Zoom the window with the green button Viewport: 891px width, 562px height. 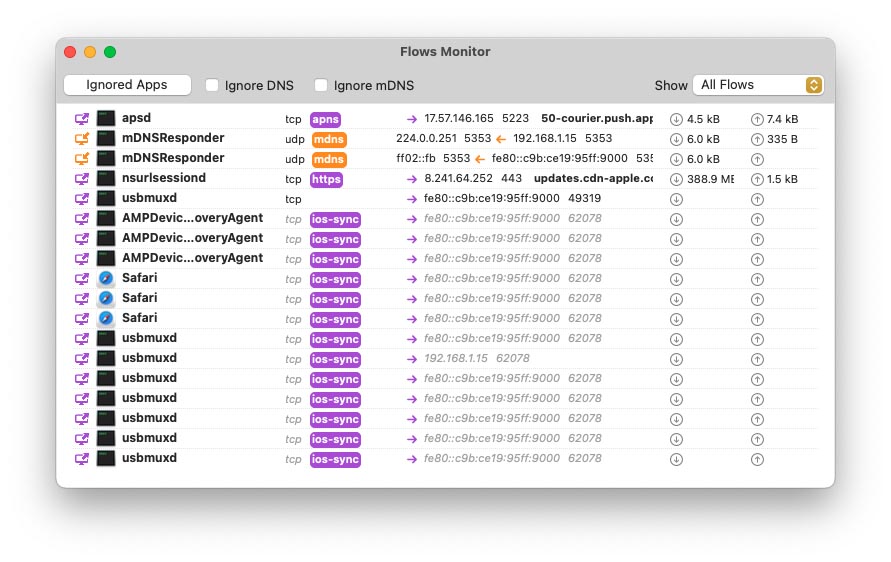pyautogui.click(x=110, y=52)
